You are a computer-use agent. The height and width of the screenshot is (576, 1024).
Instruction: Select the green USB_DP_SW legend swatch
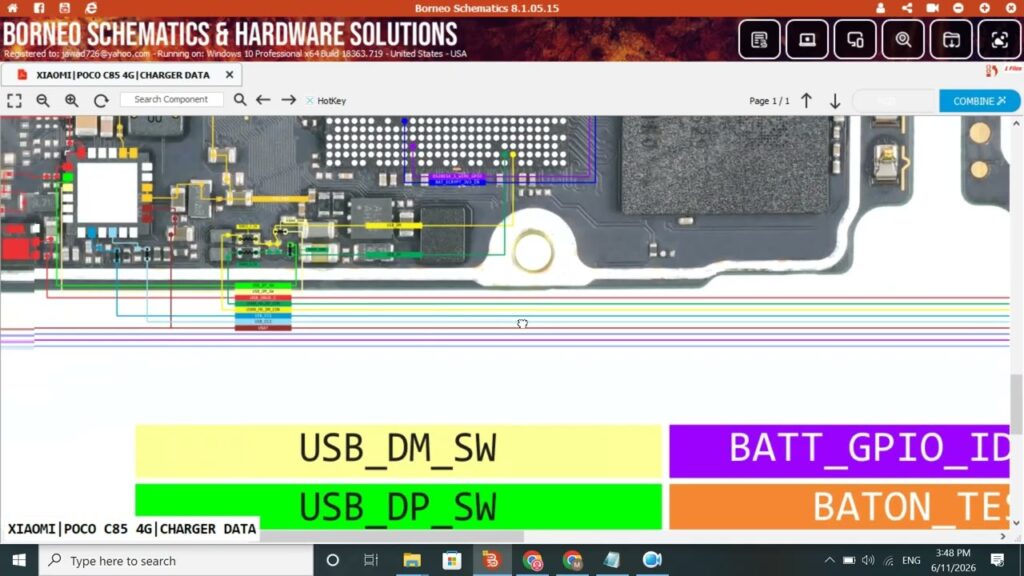coord(398,506)
